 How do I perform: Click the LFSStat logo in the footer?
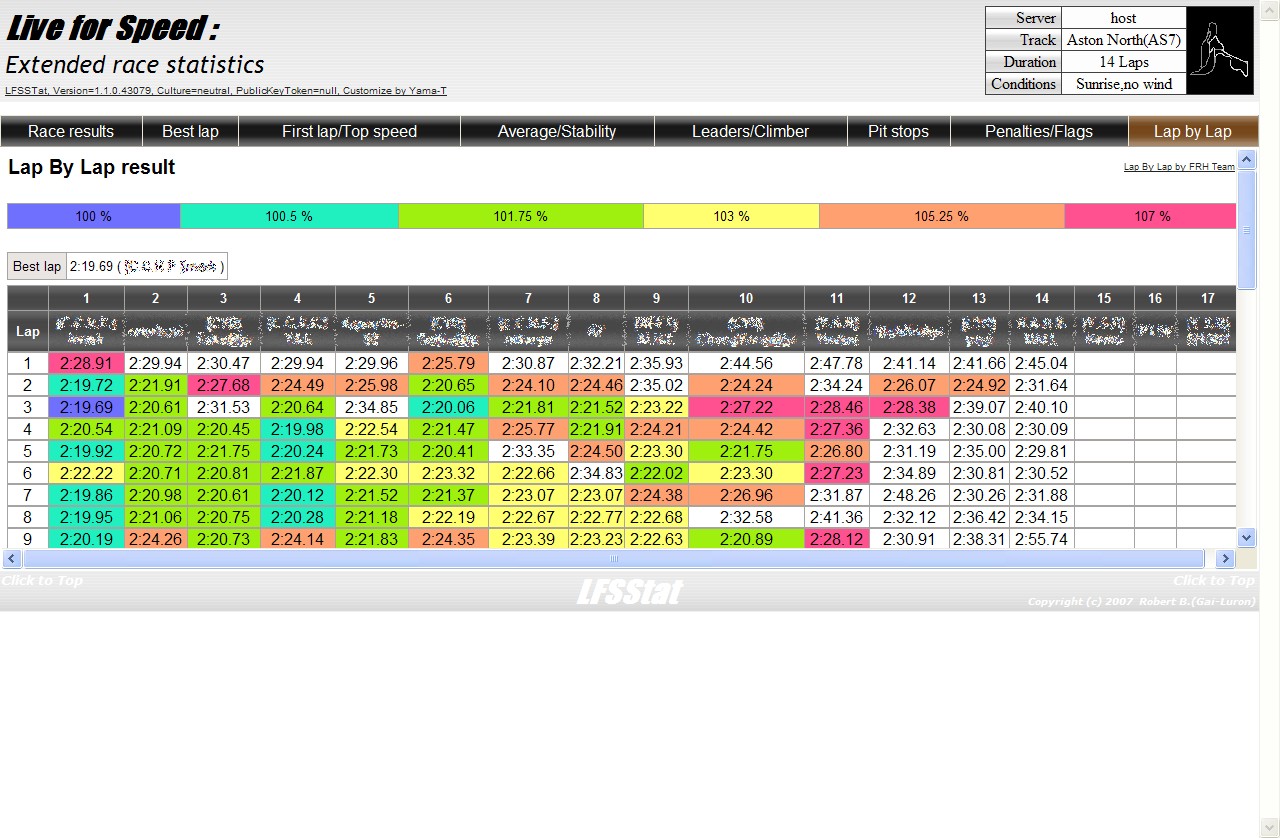click(629, 592)
